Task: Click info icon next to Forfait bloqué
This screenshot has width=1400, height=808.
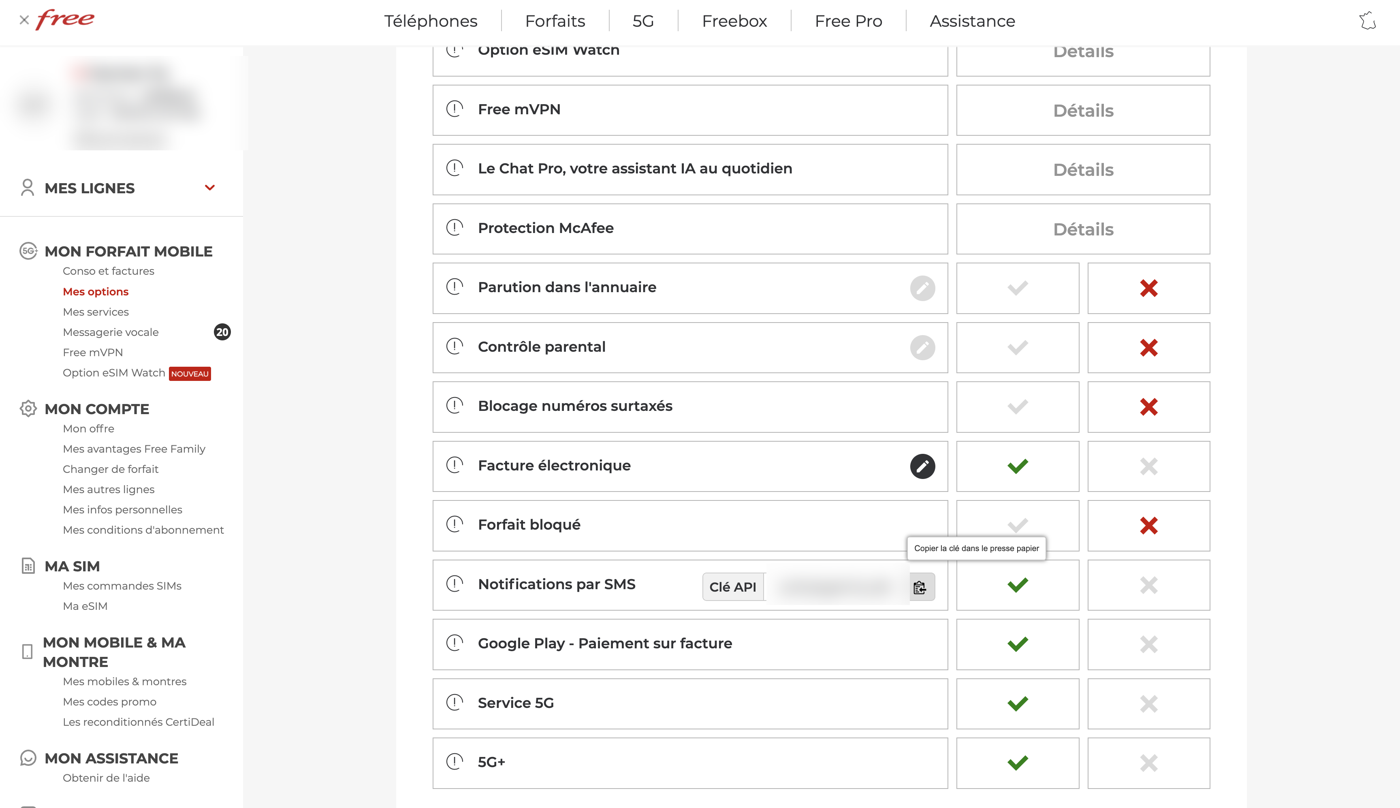Action: tap(455, 524)
